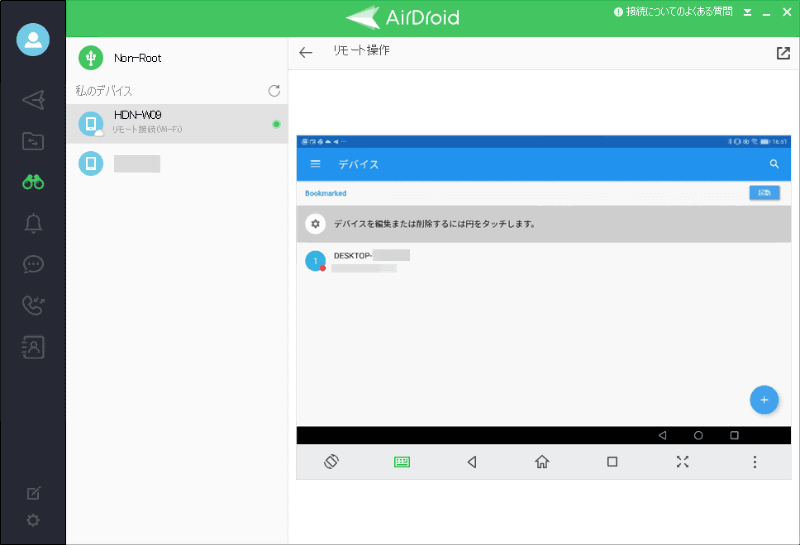Screen dimensions: 800x545
Task: Open the hamburger menu in the device app
Action: tap(315, 164)
